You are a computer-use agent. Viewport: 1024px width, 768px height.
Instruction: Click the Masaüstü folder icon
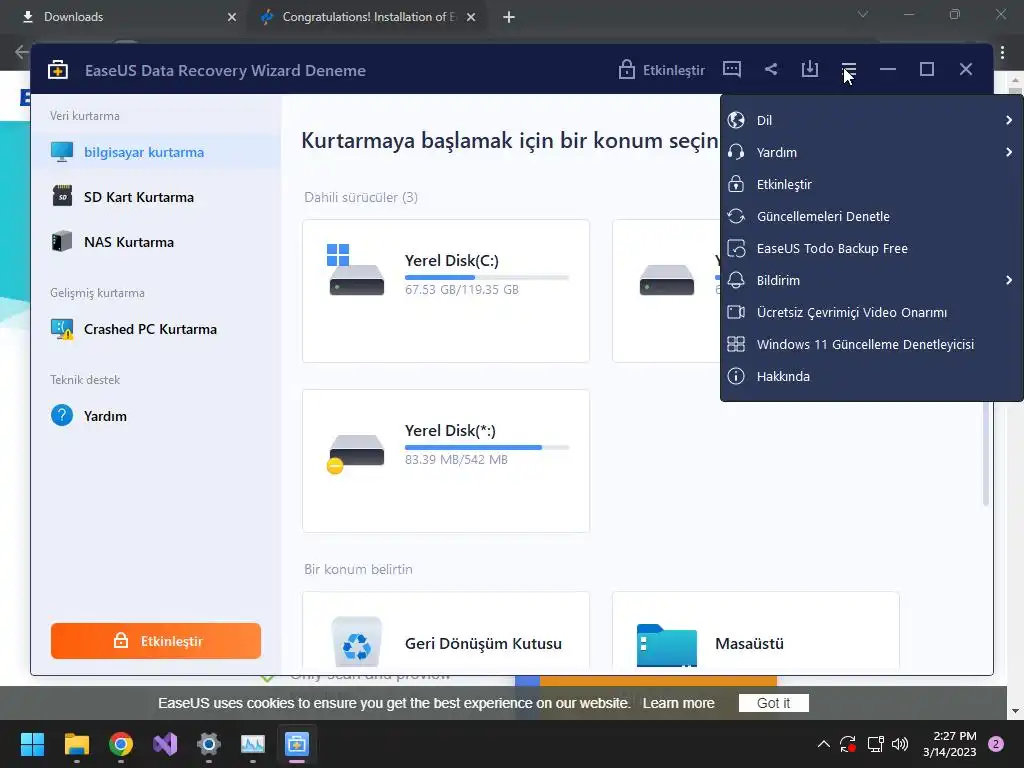click(x=667, y=645)
